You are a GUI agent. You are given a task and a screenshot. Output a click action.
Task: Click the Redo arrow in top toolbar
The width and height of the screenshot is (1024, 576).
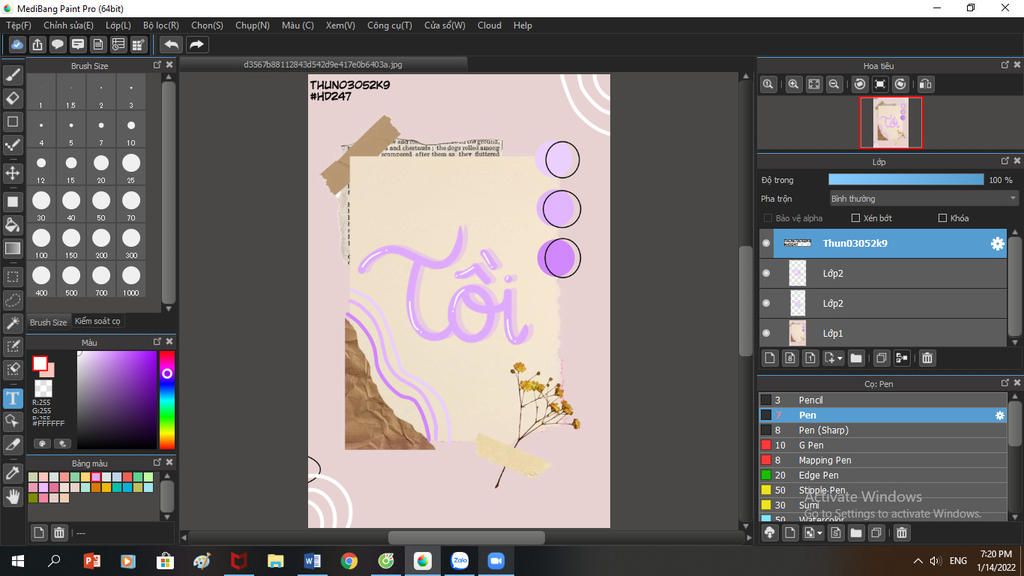(196, 44)
